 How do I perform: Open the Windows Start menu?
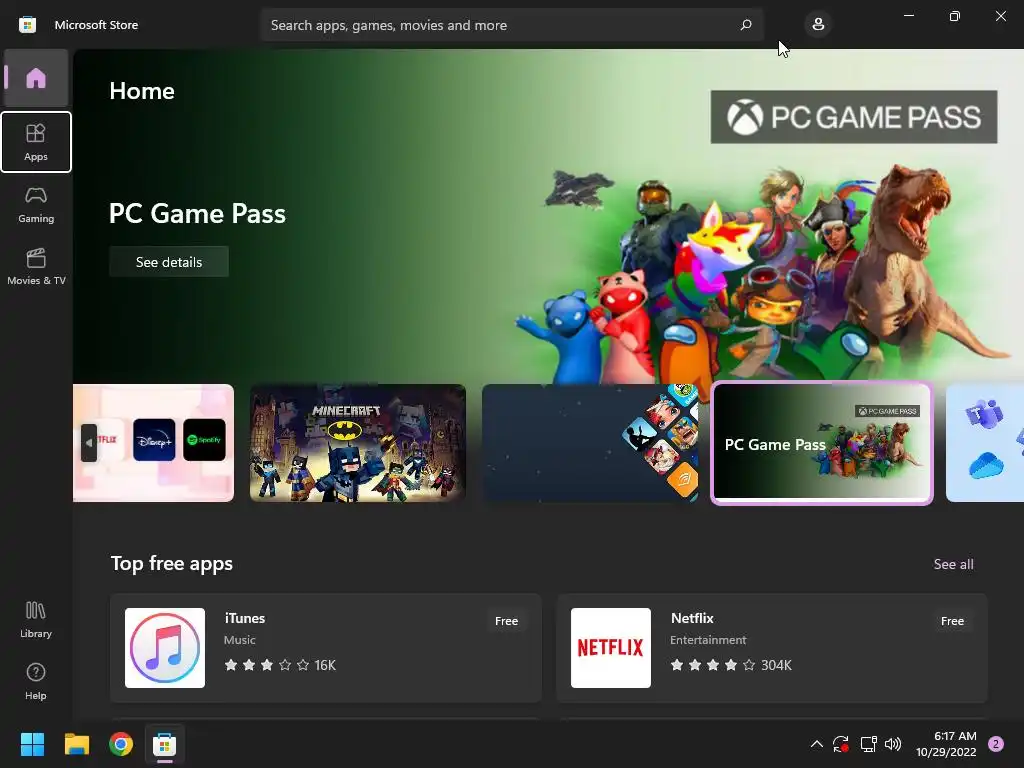32,744
